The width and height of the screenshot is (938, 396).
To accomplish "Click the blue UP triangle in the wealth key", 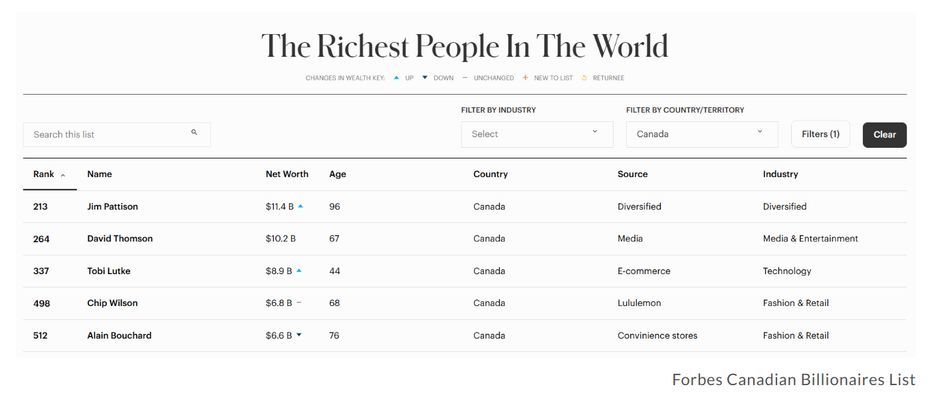I will pyautogui.click(x=397, y=77).
